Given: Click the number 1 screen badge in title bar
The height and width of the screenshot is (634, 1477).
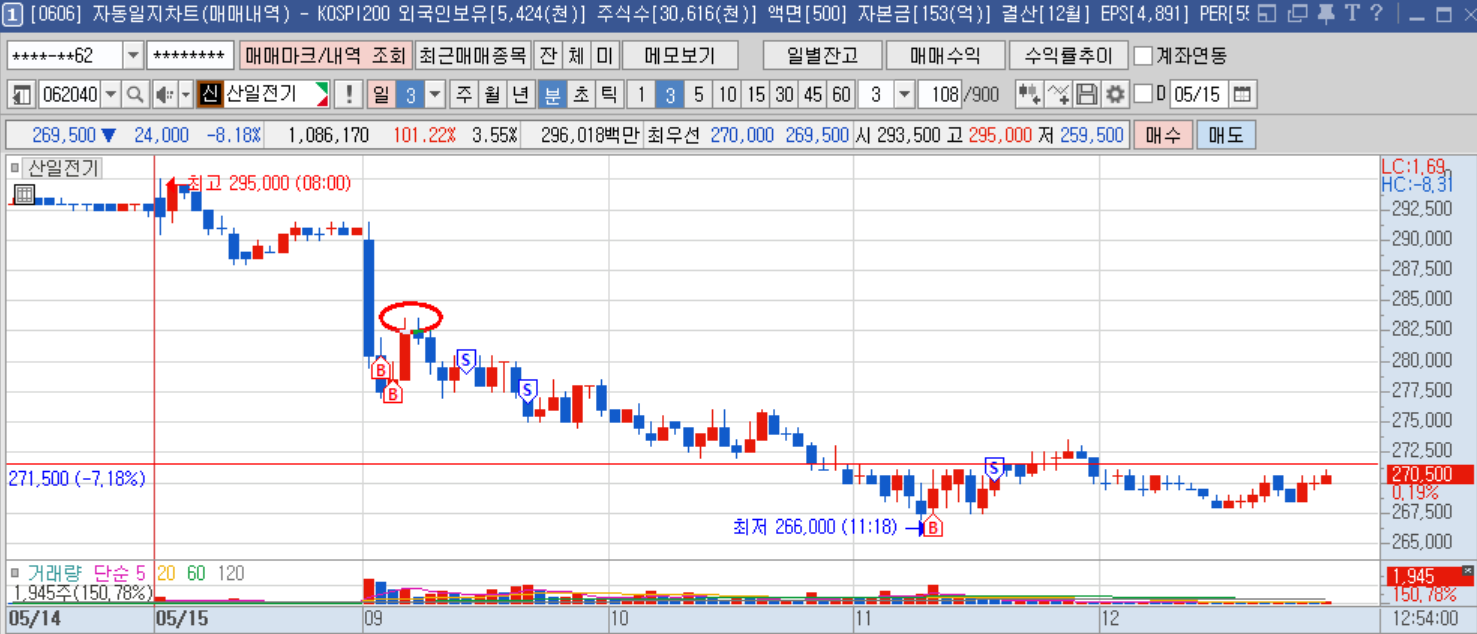Looking at the screenshot, I should (x=13, y=14).
